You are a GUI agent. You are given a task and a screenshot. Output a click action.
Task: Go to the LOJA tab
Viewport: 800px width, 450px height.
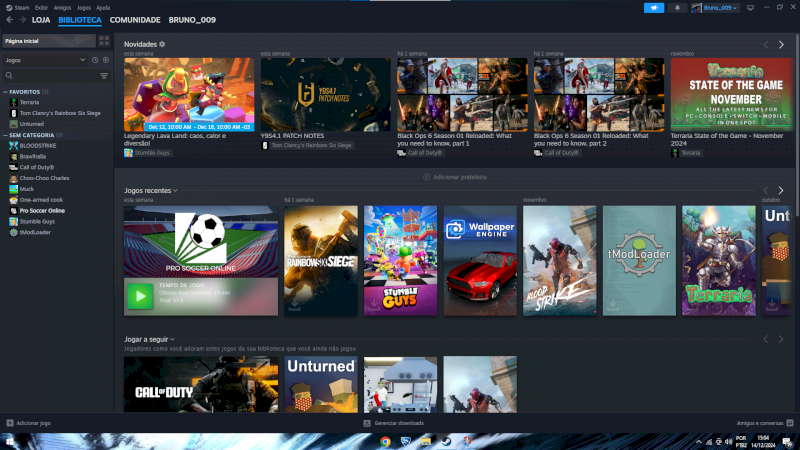click(x=41, y=20)
